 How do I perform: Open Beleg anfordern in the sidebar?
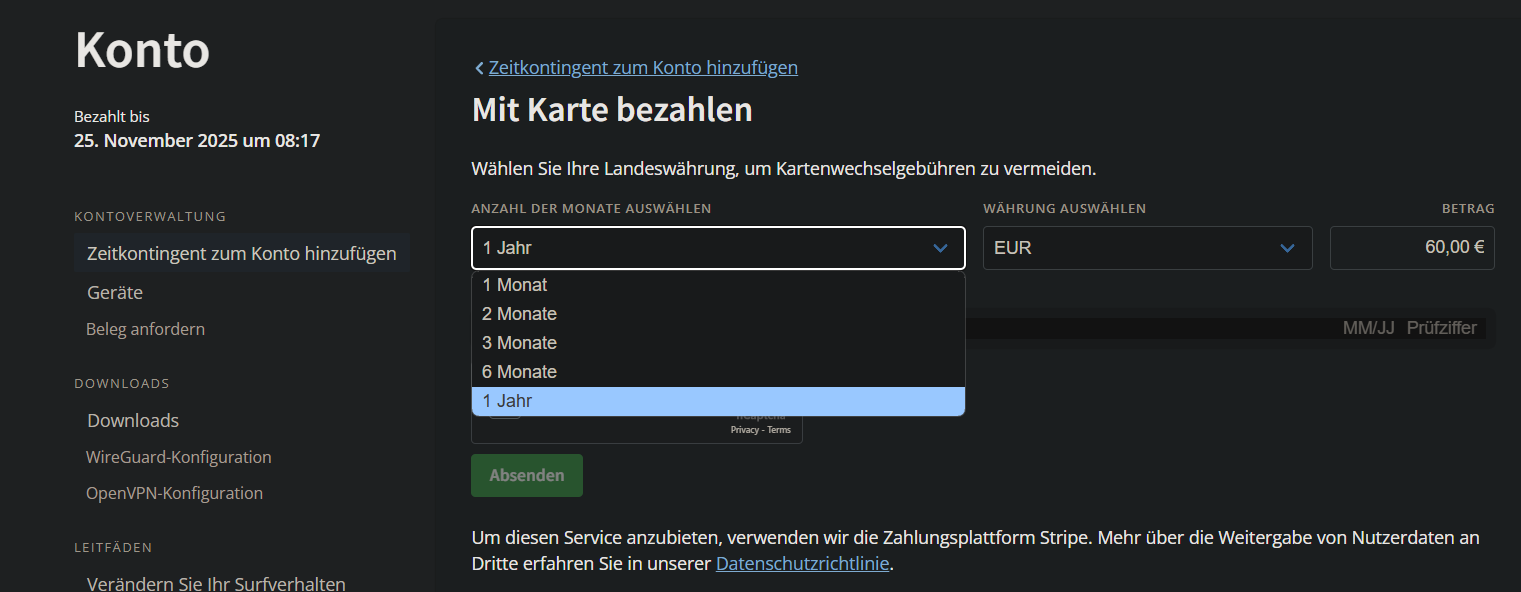[145, 329]
